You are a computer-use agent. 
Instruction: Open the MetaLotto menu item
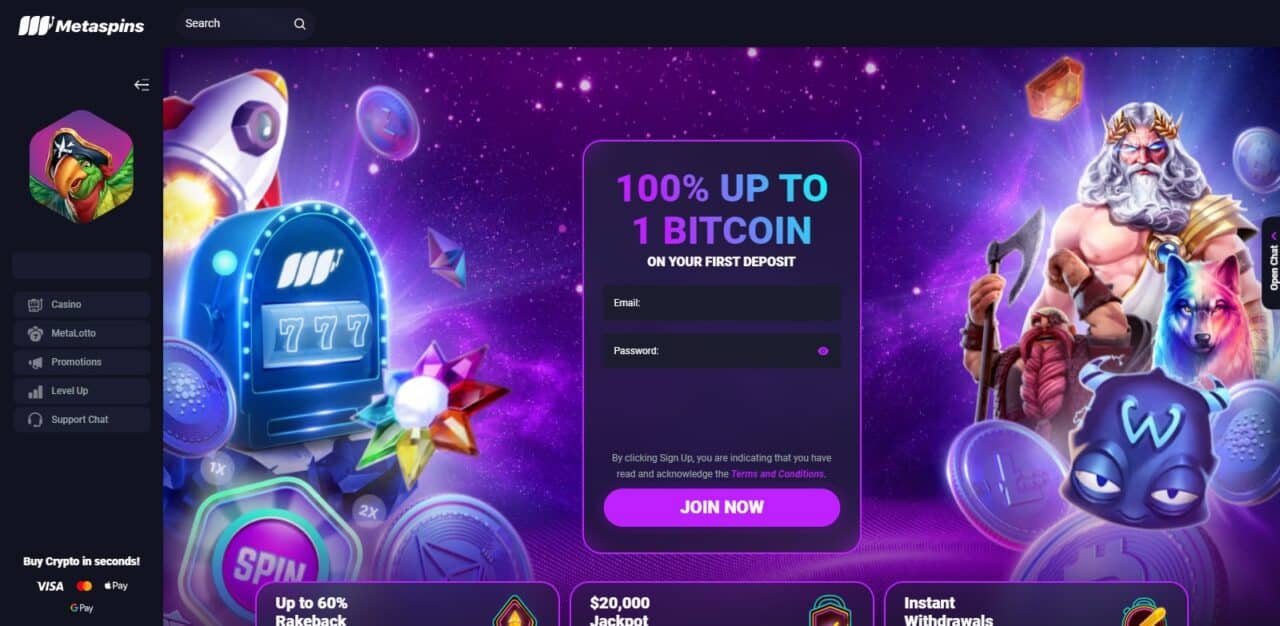(x=82, y=333)
